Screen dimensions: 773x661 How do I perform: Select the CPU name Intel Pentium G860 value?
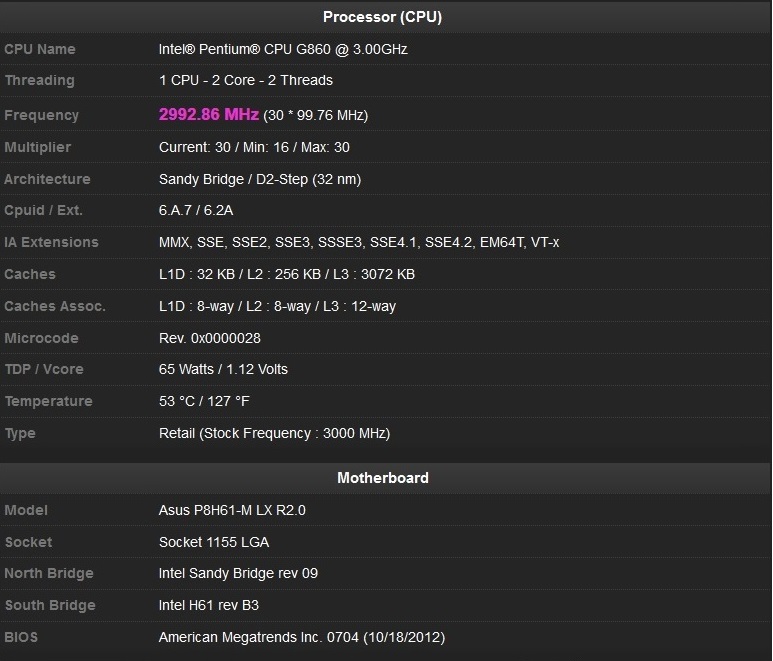(283, 49)
